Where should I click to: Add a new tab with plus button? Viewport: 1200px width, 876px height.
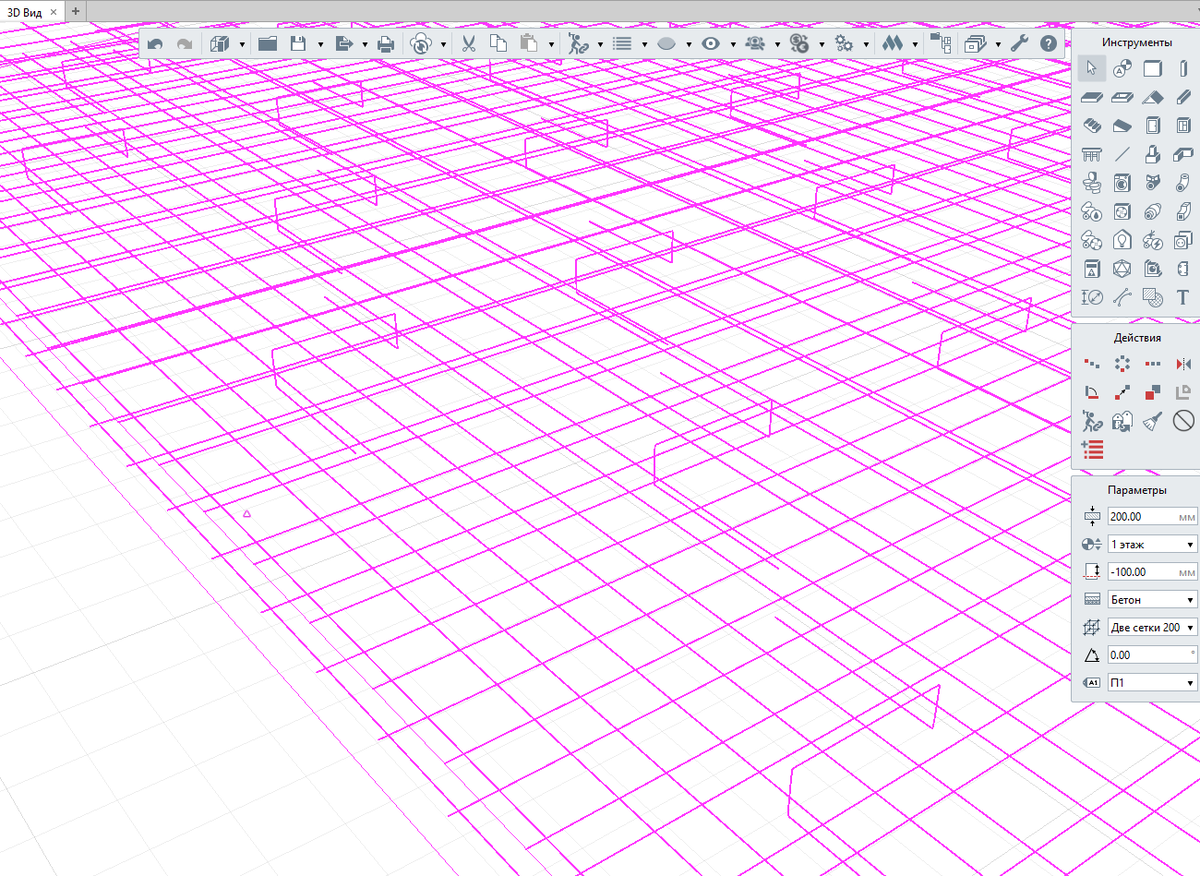(76, 9)
